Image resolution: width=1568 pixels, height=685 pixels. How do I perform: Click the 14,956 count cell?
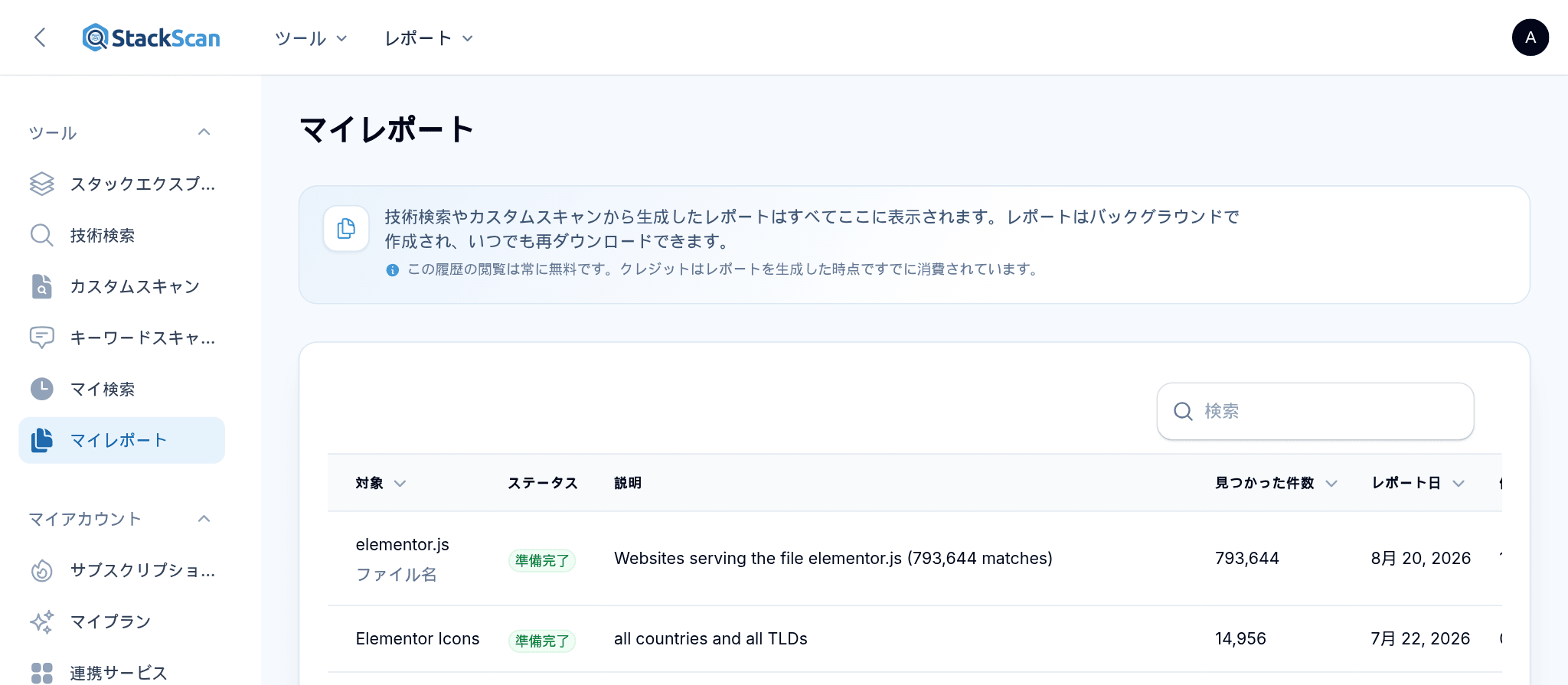coord(1240,638)
